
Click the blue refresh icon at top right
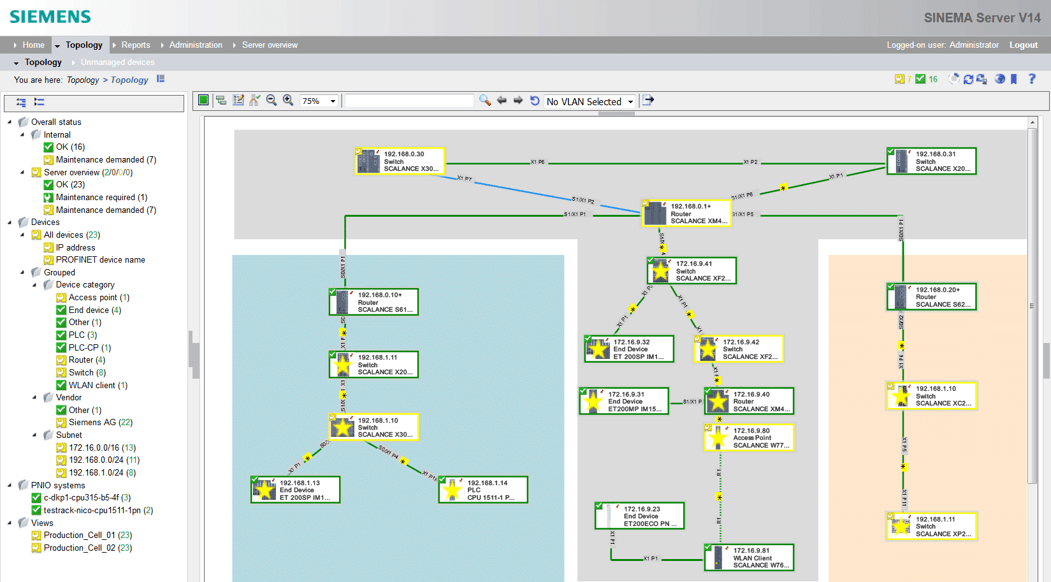pyautogui.click(x=968, y=79)
